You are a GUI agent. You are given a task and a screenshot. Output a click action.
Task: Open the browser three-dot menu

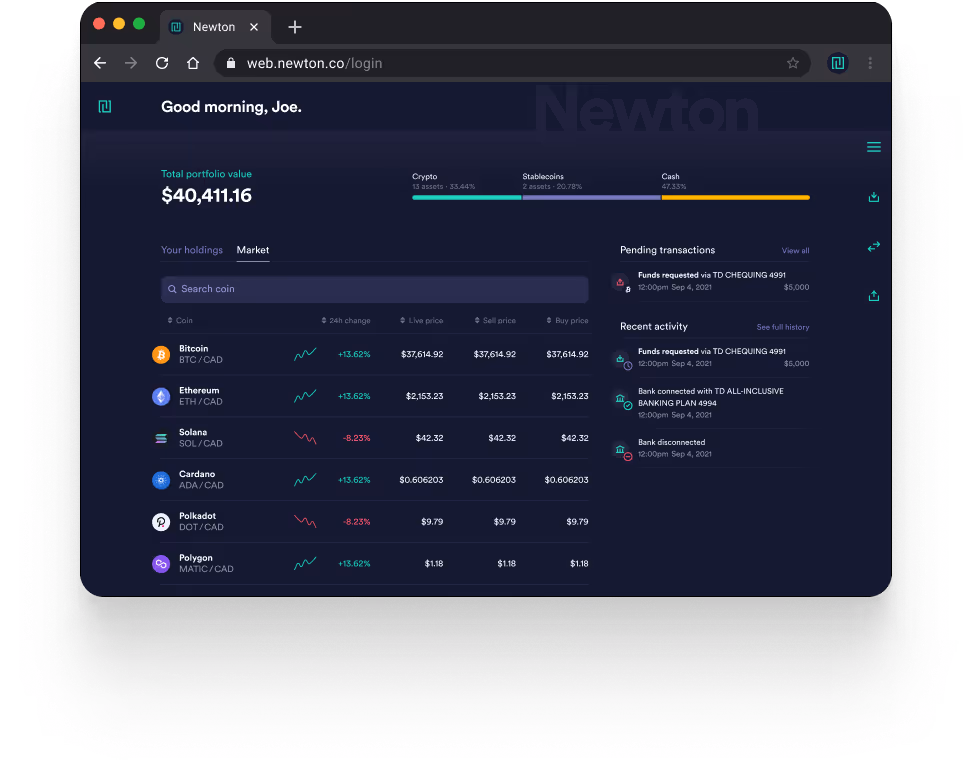tap(870, 63)
